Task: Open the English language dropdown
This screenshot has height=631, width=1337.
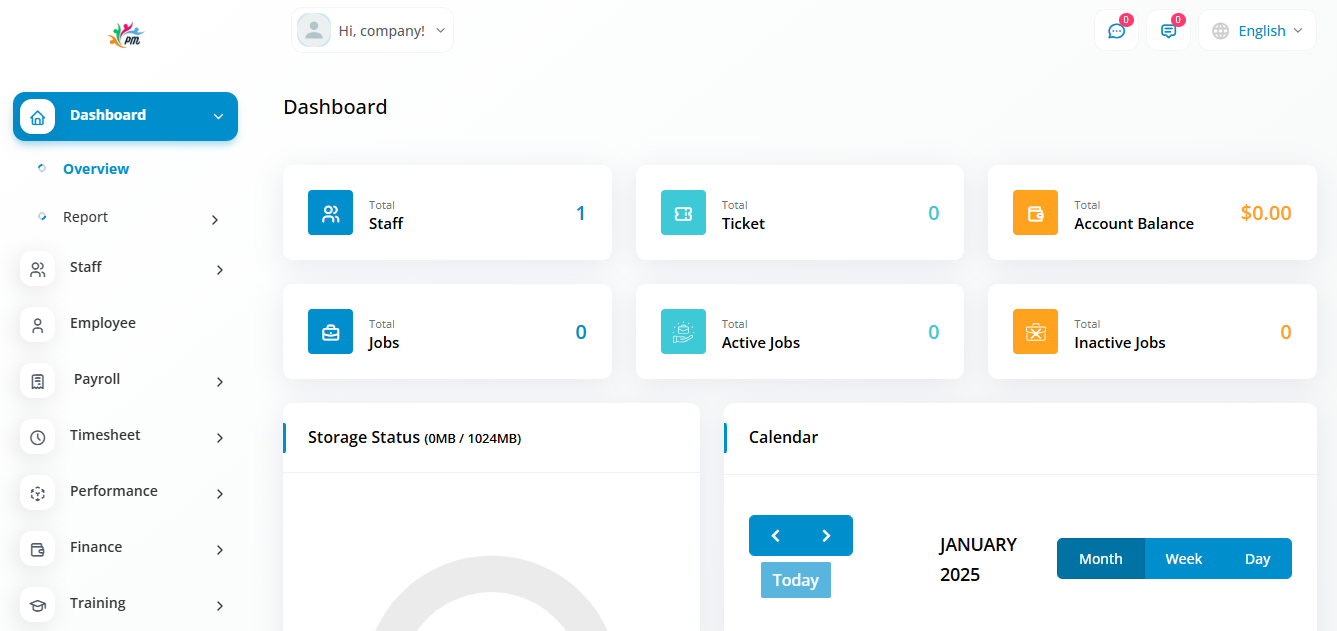Action: point(1257,31)
